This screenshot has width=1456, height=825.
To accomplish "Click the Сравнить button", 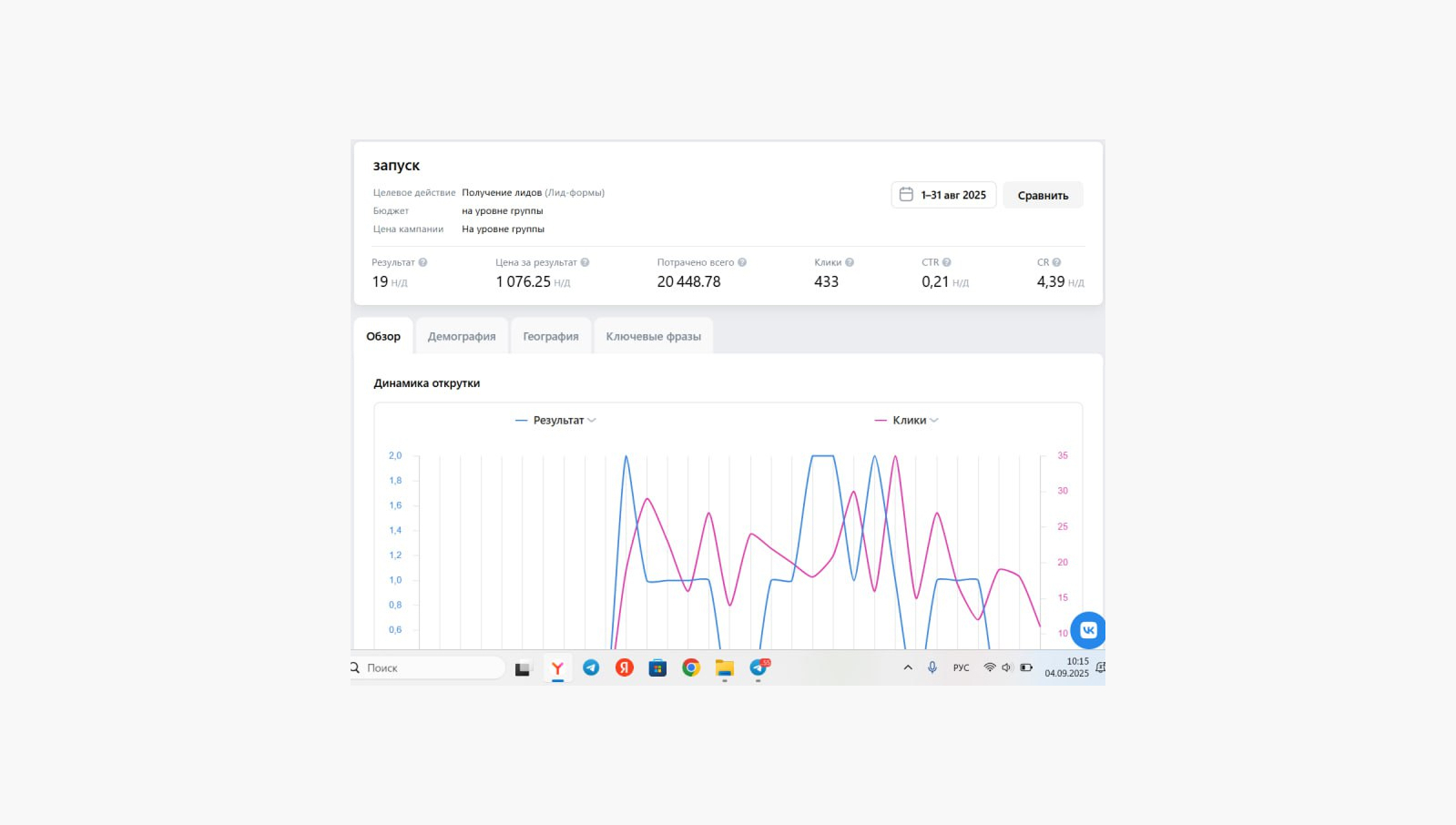I will click(x=1044, y=195).
